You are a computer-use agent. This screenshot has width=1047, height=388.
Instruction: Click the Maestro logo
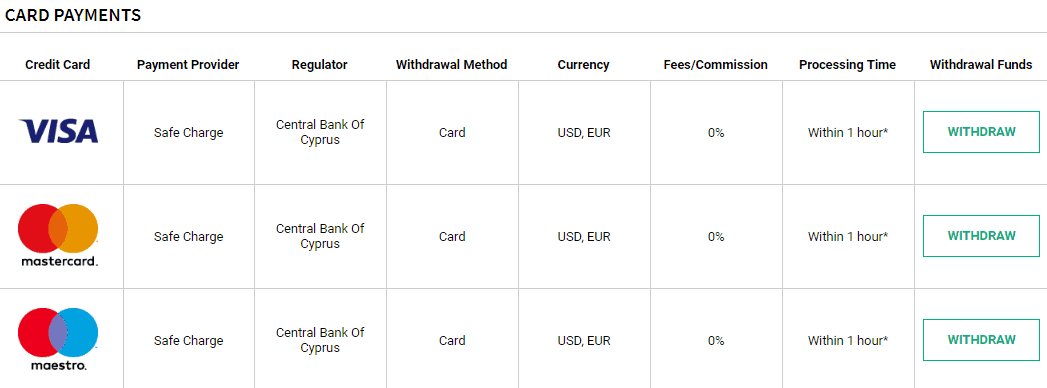[x=58, y=339]
